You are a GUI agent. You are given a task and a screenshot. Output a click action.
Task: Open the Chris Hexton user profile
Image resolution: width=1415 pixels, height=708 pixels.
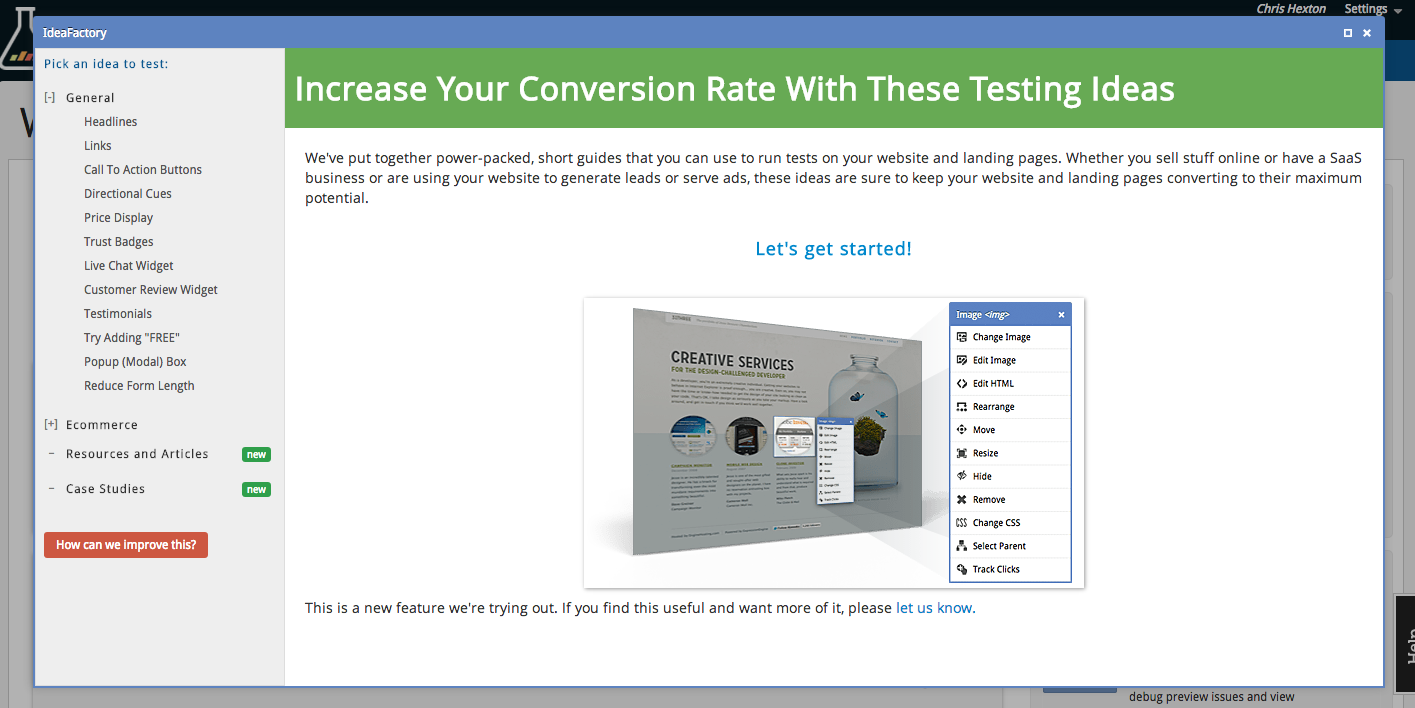(x=1290, y=9)
